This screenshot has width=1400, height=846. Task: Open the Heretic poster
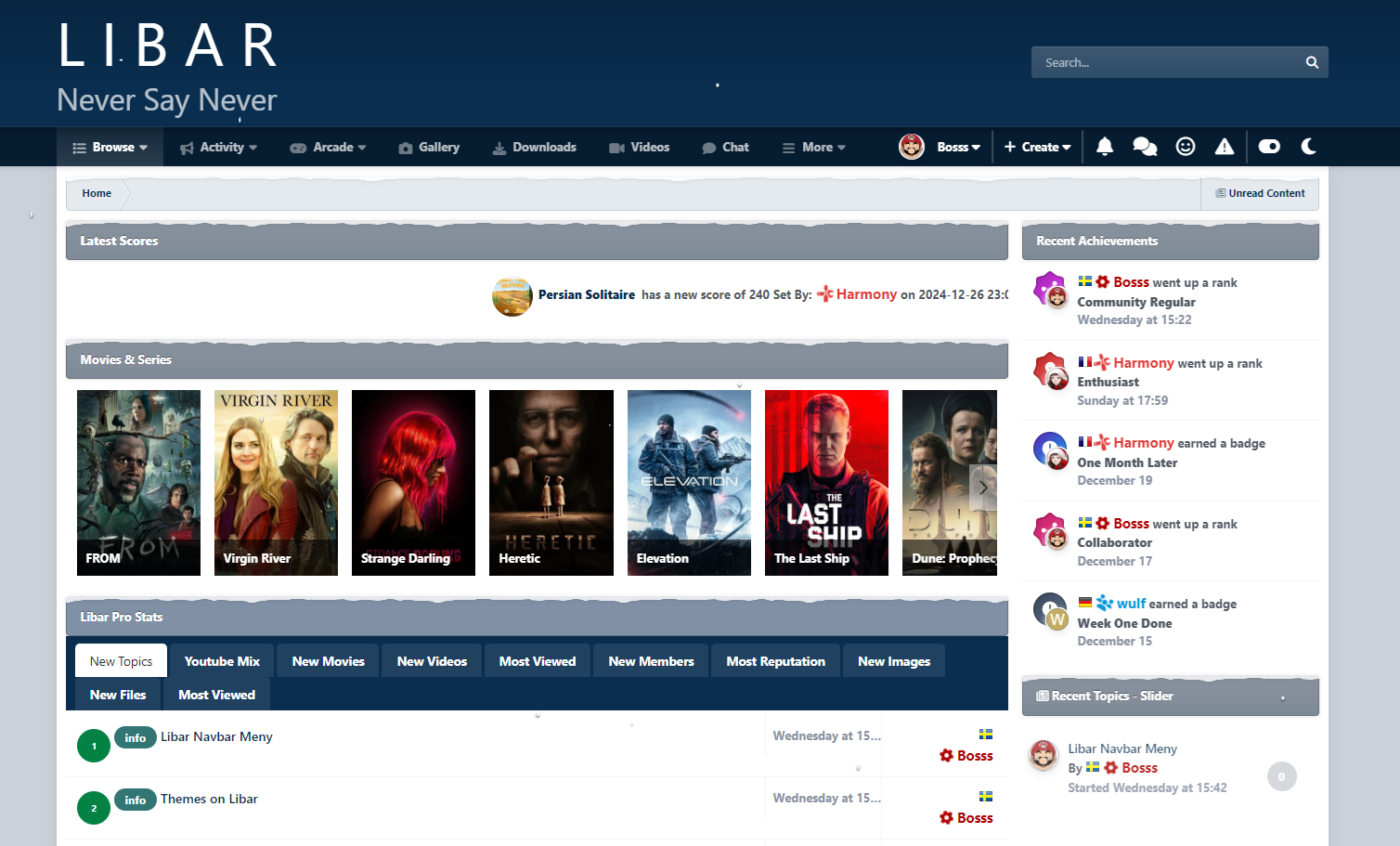click(x=551, y=483)
